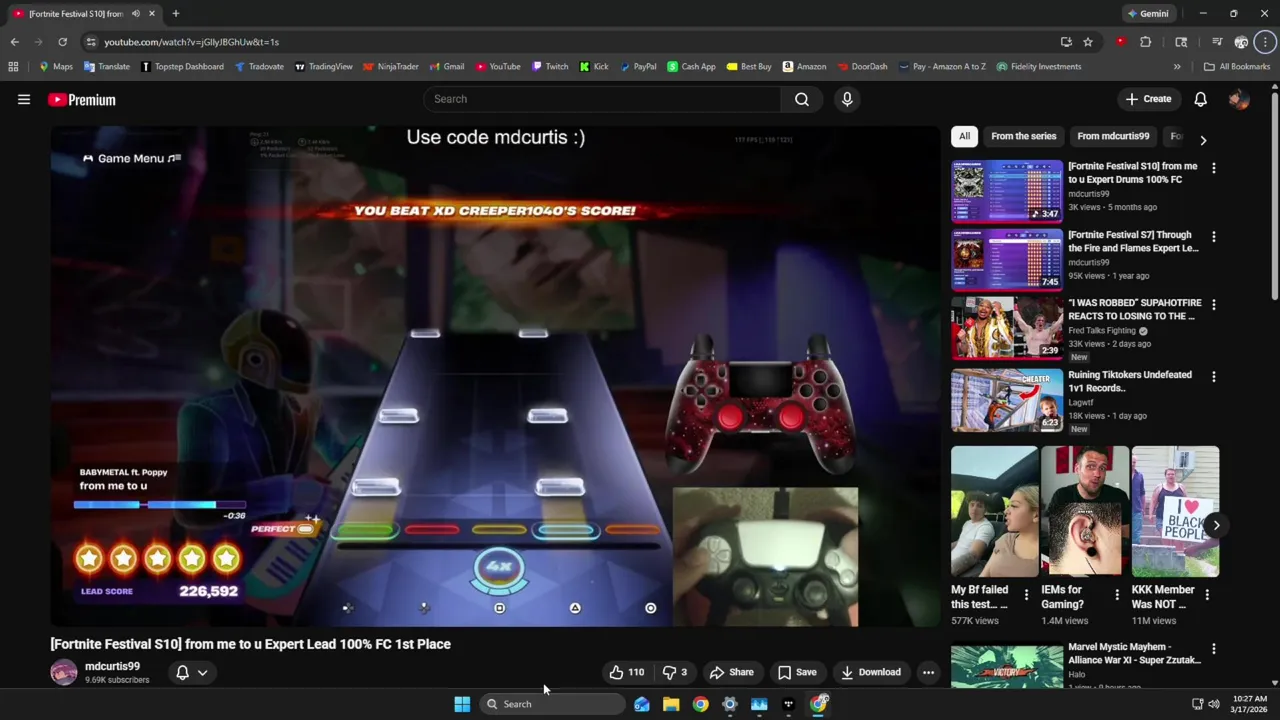Launch File Explorer from taskbar
The image size is (1280, 720).
tap(671, 704)
